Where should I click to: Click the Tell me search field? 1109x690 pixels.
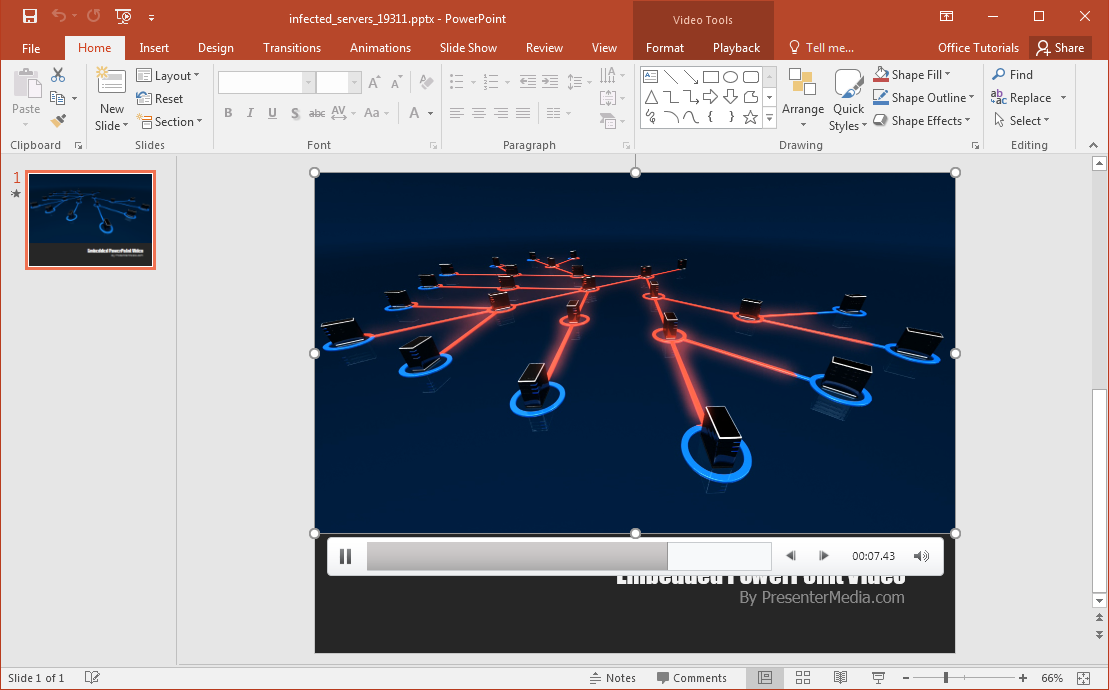[822, 48]
